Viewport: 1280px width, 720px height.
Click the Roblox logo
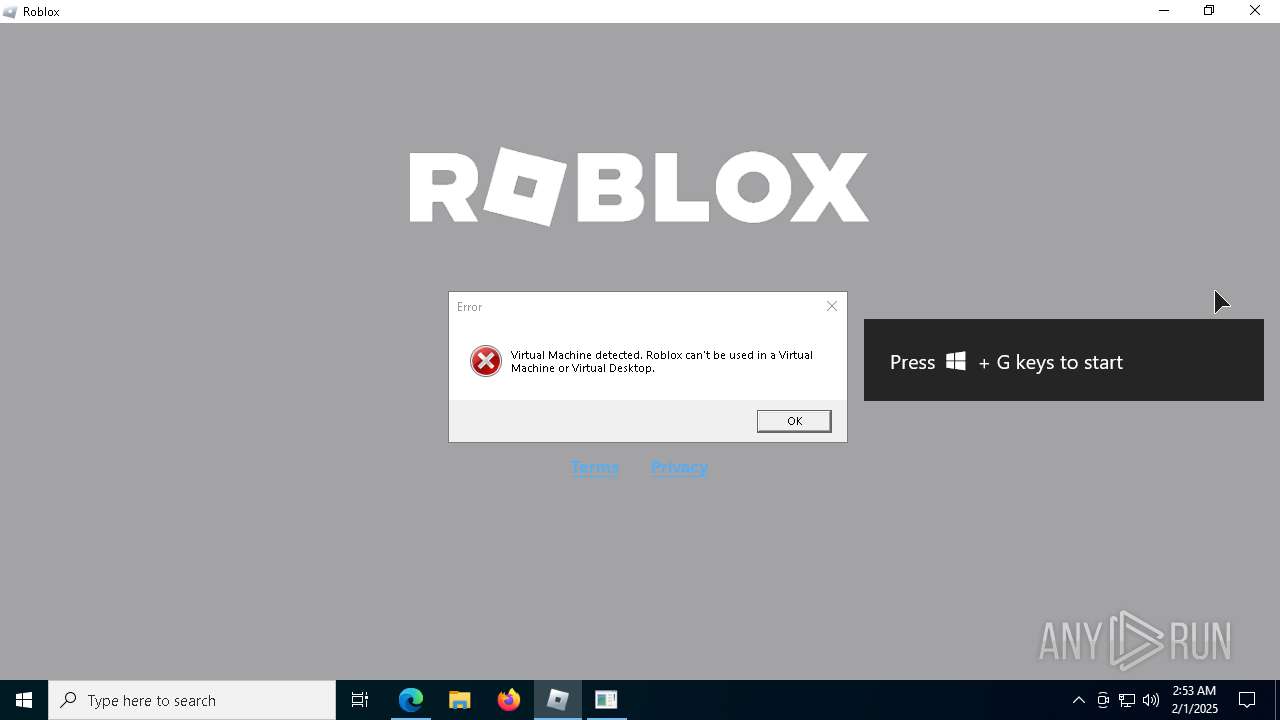639,187
